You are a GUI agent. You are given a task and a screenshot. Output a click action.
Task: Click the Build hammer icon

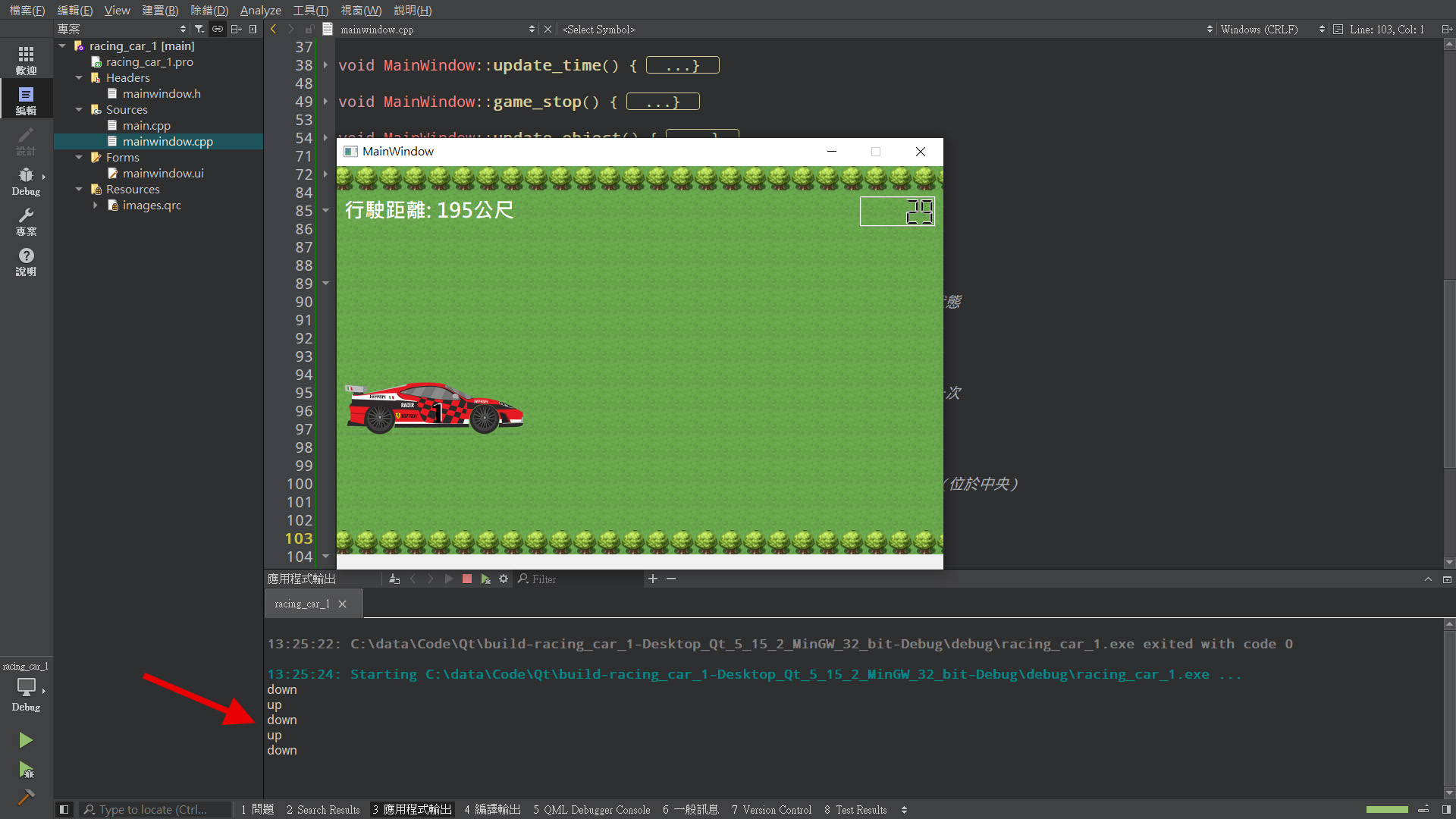tap(26, 797)
